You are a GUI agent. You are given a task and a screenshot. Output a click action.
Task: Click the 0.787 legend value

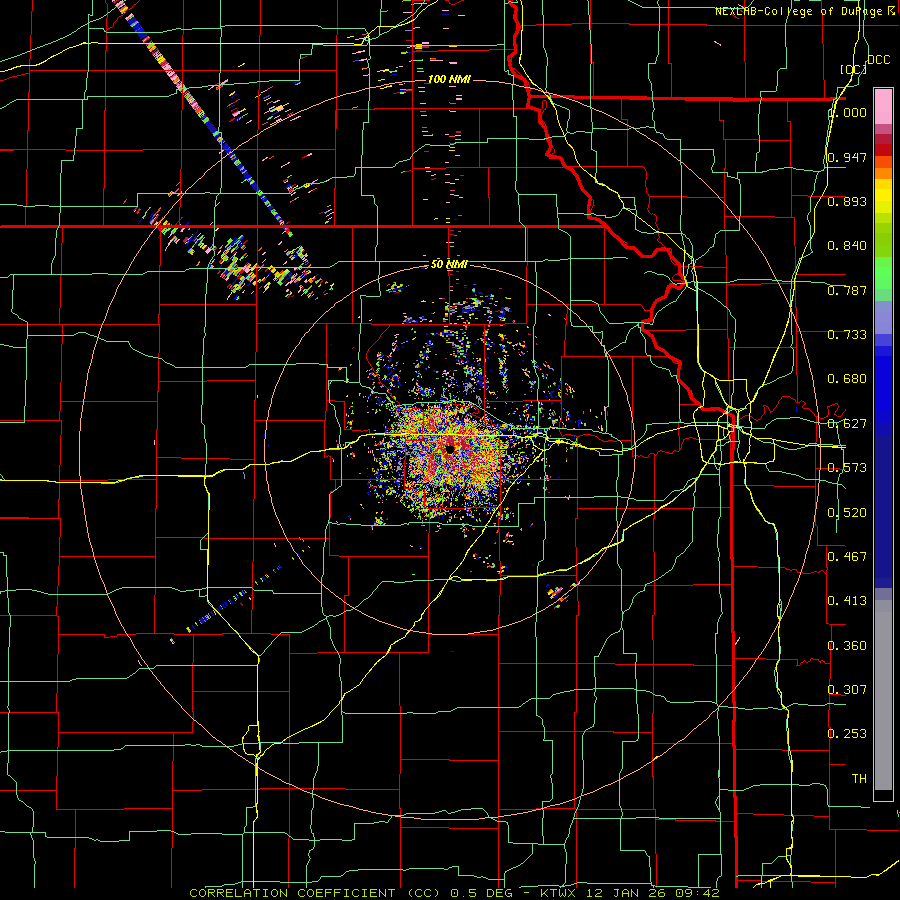coord(847,290)
